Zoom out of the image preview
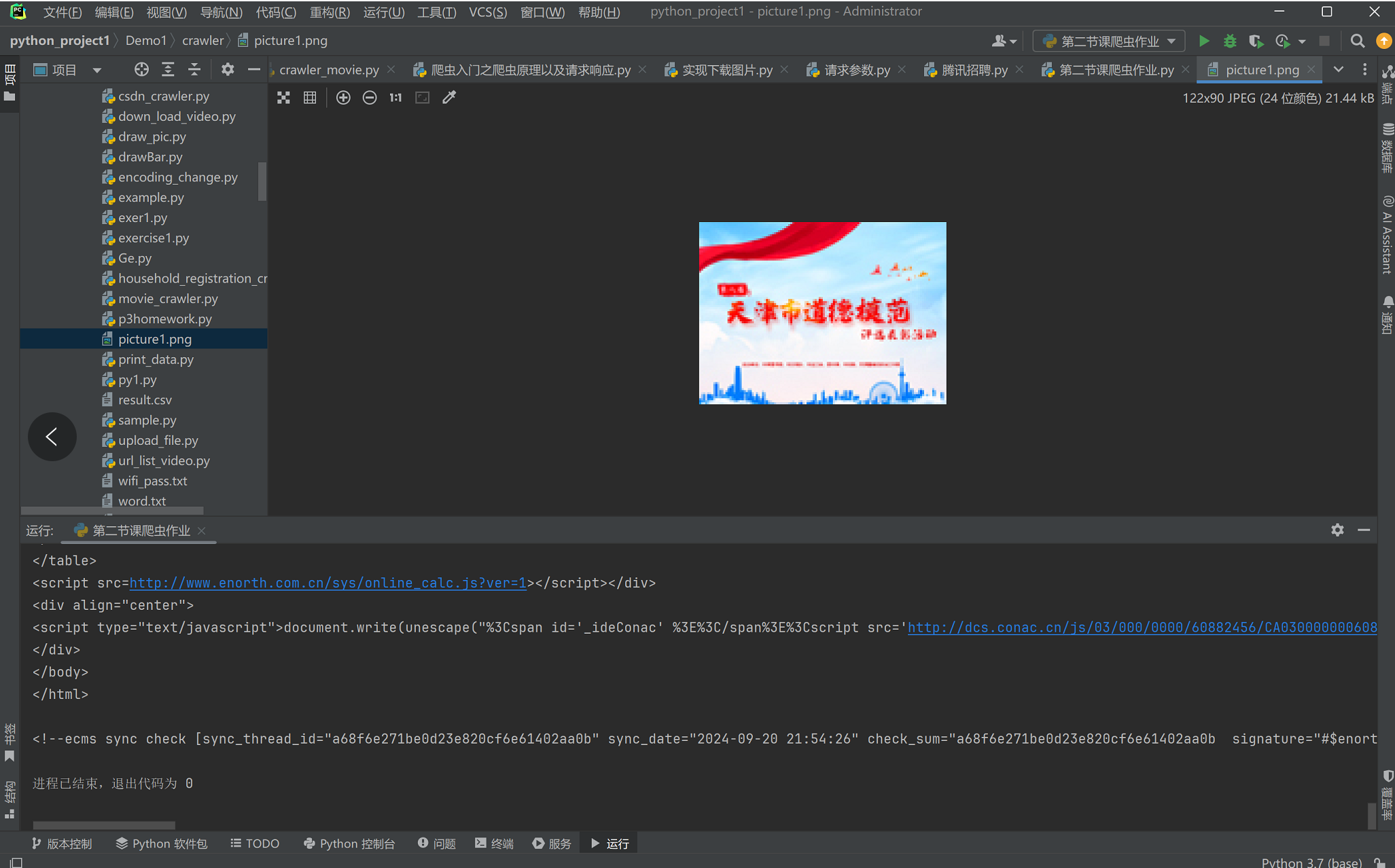Viewport: 1395px width, 868px height. tap(370, 98)
